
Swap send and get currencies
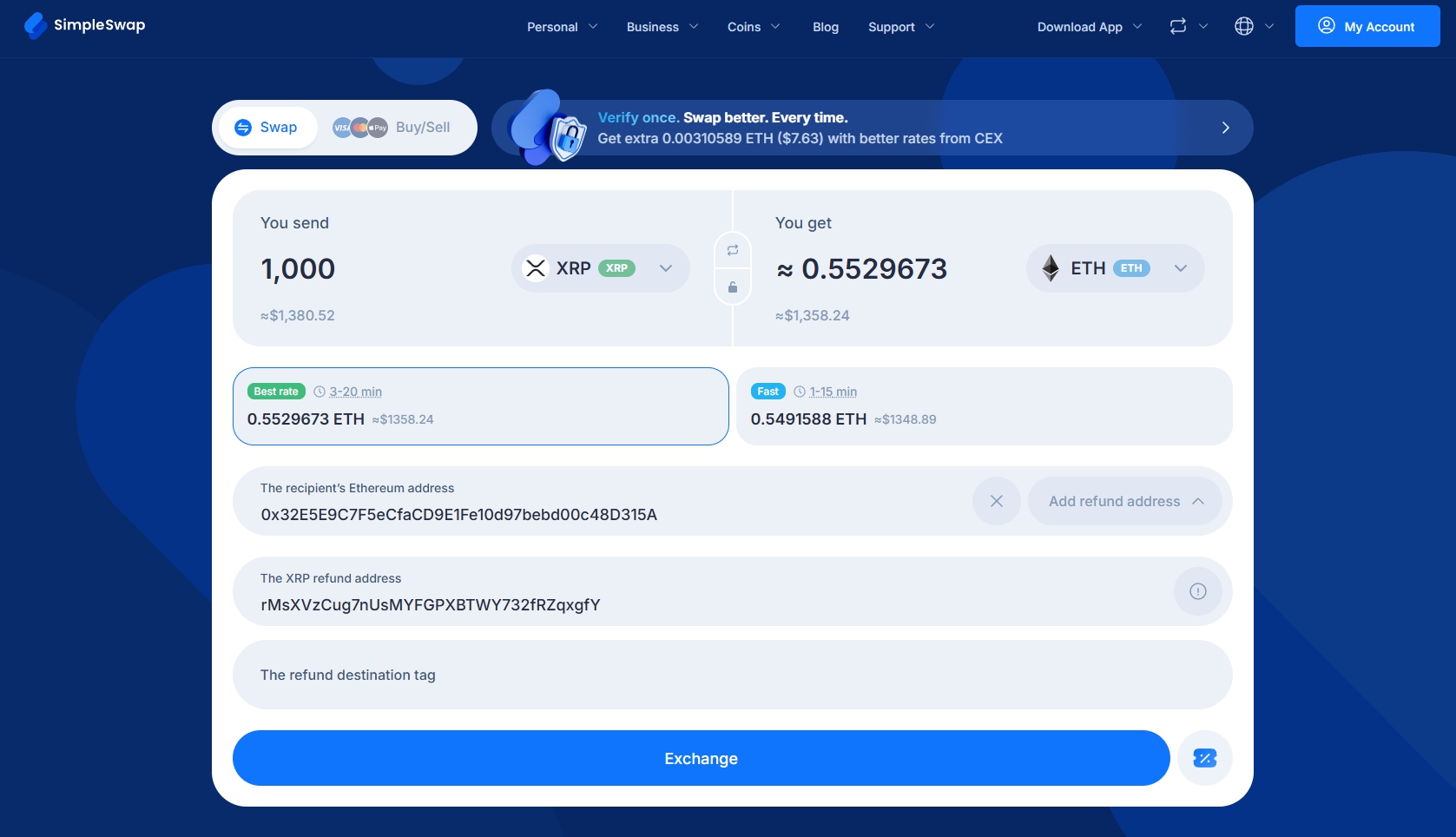[x=733, y=250]
